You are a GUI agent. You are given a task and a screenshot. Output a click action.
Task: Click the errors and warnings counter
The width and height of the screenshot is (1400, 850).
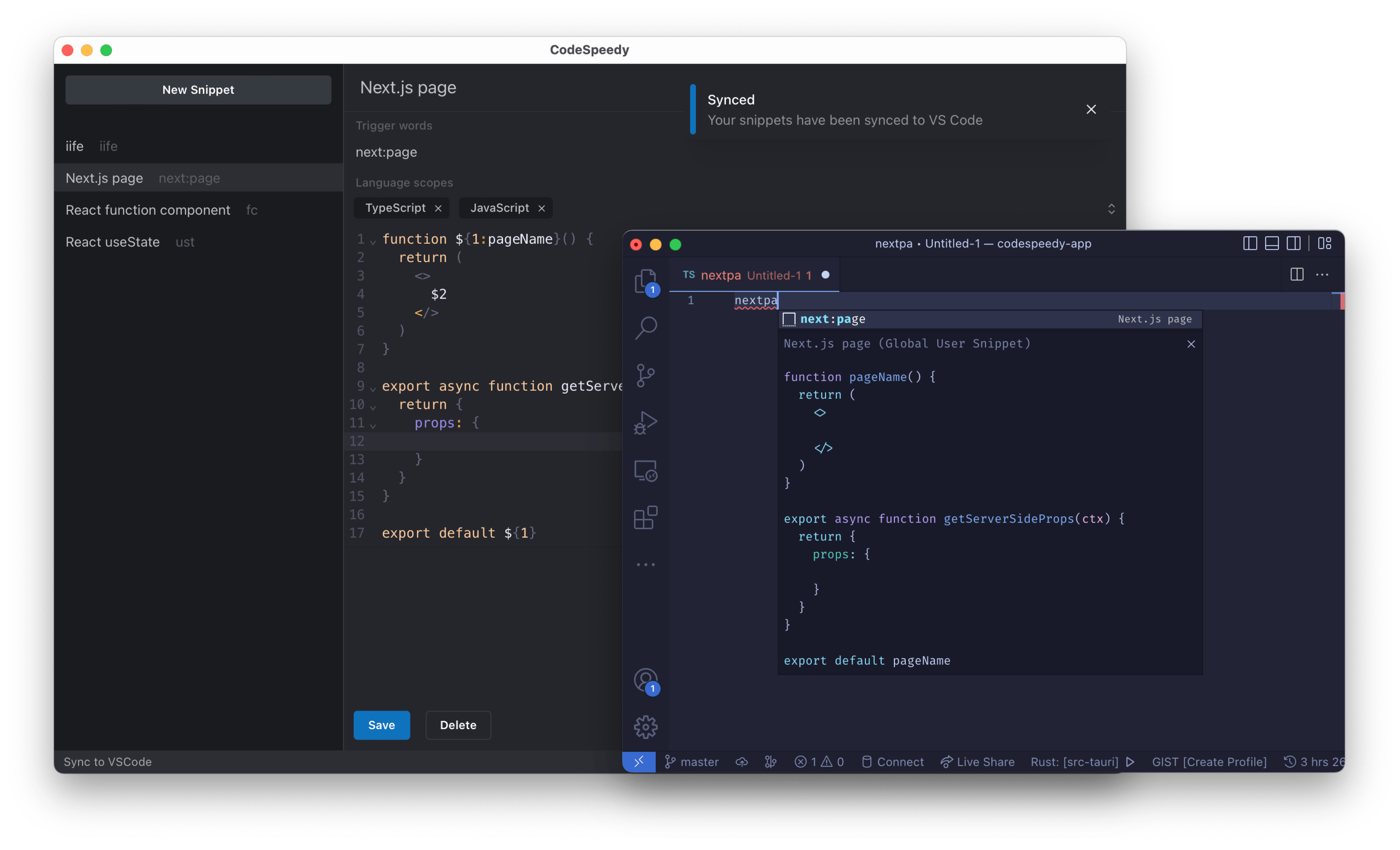click(x=819, y=762)
